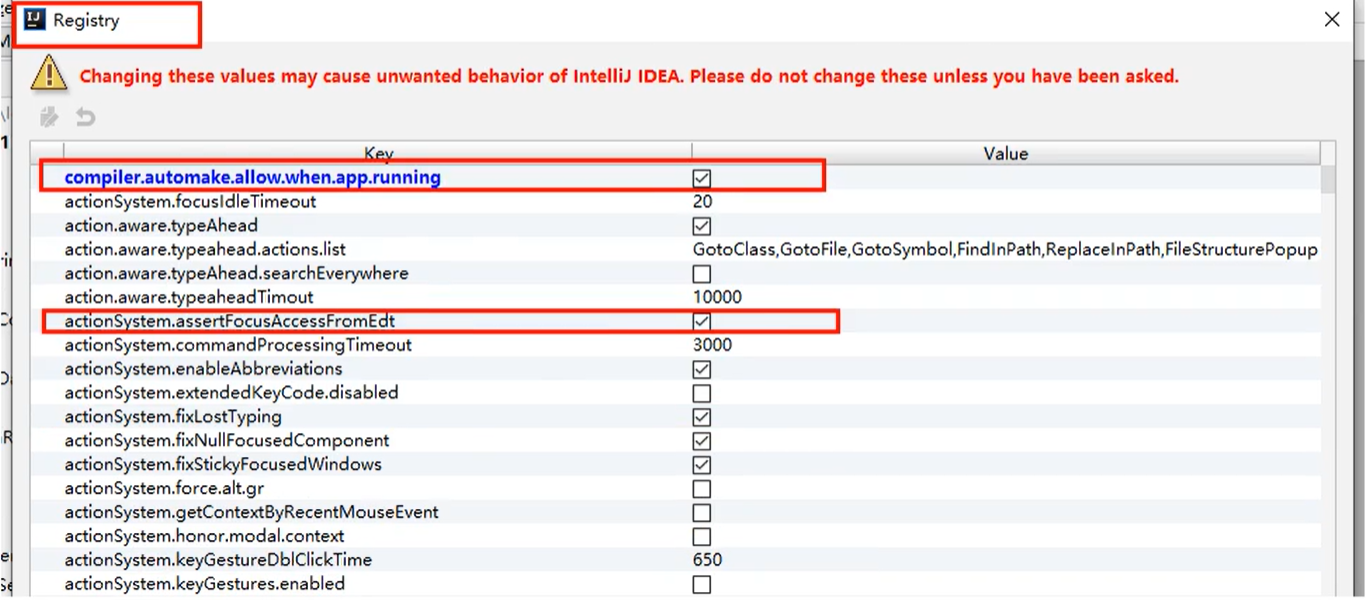
Task: Uncheck actionSystem.fixStickyFocusedWindows
Action: (x=701, y=464)
